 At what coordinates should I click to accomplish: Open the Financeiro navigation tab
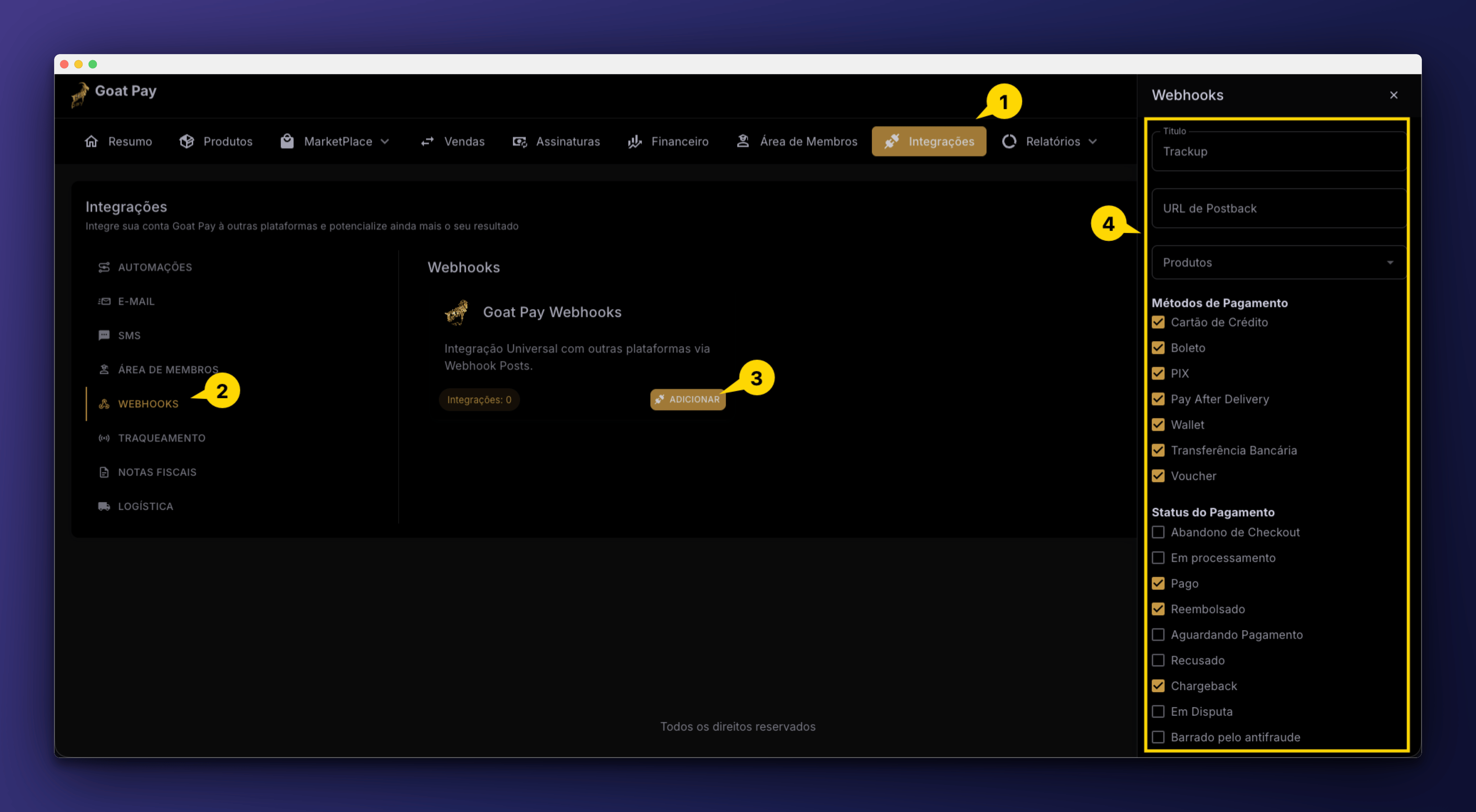[x=668, y=141]
